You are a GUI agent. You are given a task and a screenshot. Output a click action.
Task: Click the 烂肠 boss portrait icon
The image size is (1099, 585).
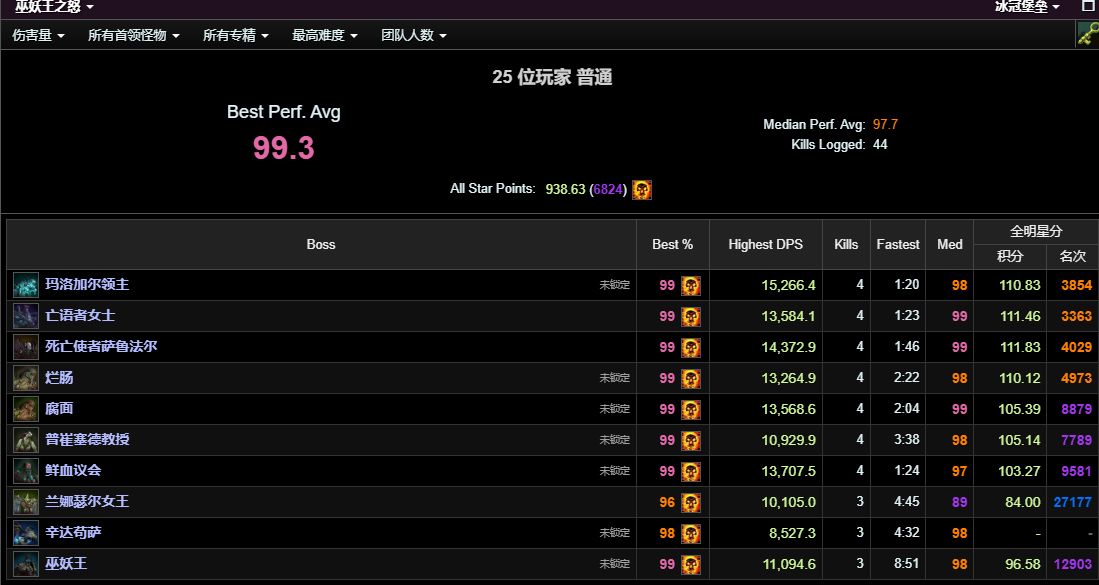pos(24,378)
